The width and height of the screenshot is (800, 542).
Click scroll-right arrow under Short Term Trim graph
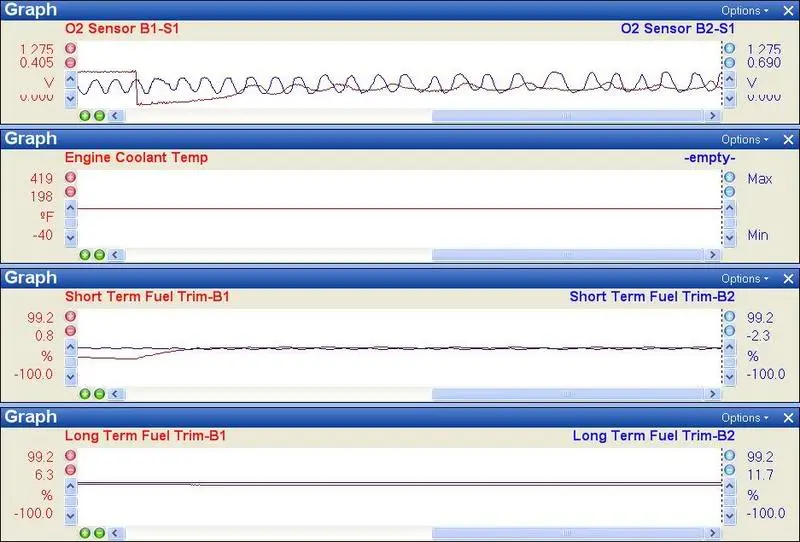pos(712,394)
